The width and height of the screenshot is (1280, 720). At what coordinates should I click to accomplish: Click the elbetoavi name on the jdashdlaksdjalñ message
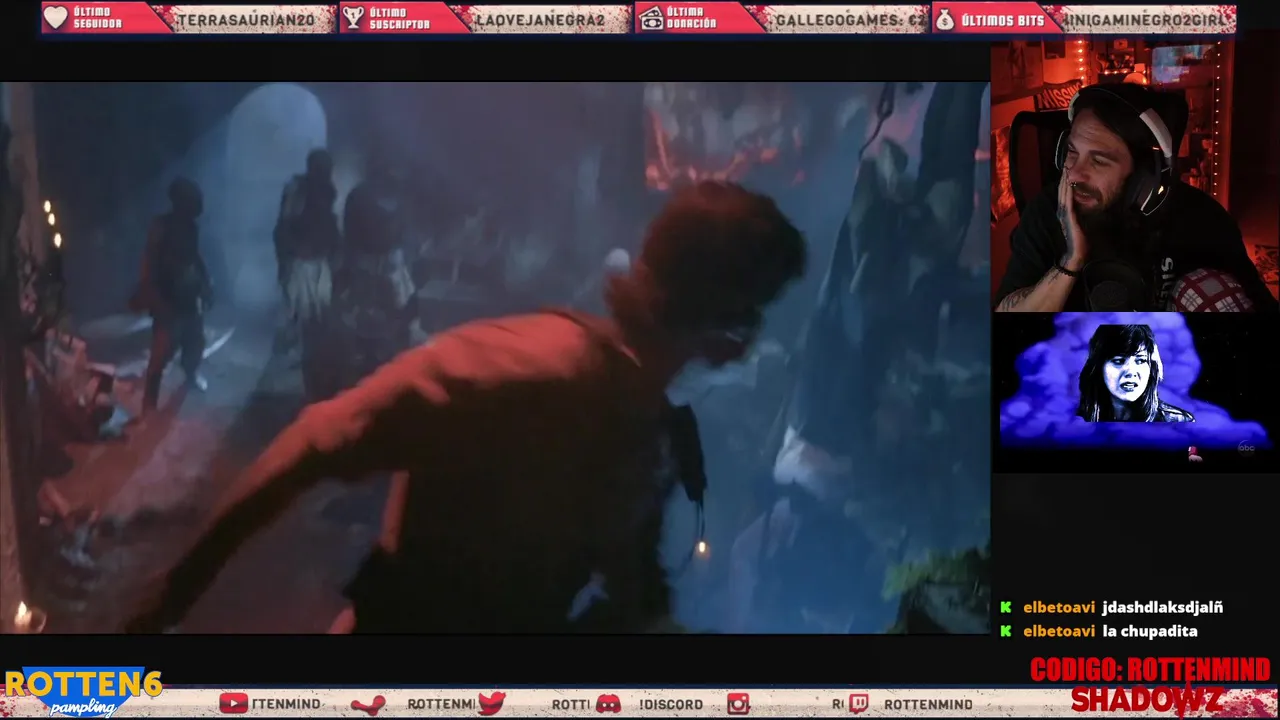tap(1059, 607)
